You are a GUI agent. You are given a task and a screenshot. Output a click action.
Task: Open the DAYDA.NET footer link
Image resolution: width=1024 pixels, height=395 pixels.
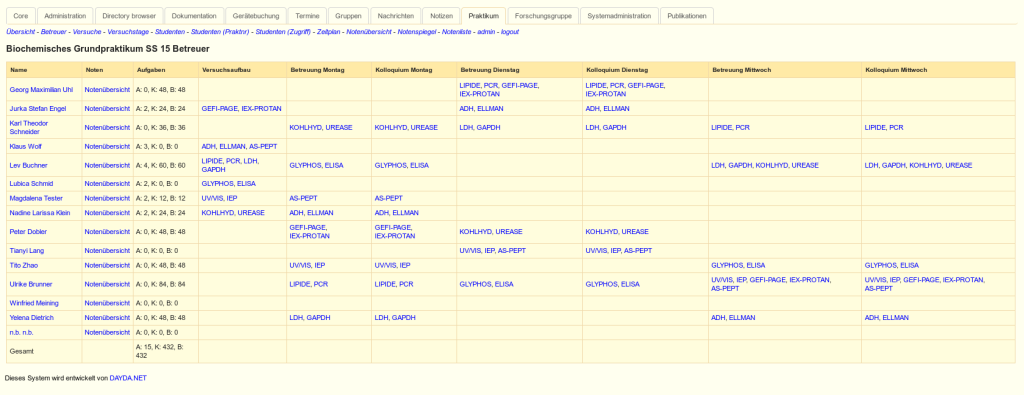click(x=128, y=377)
